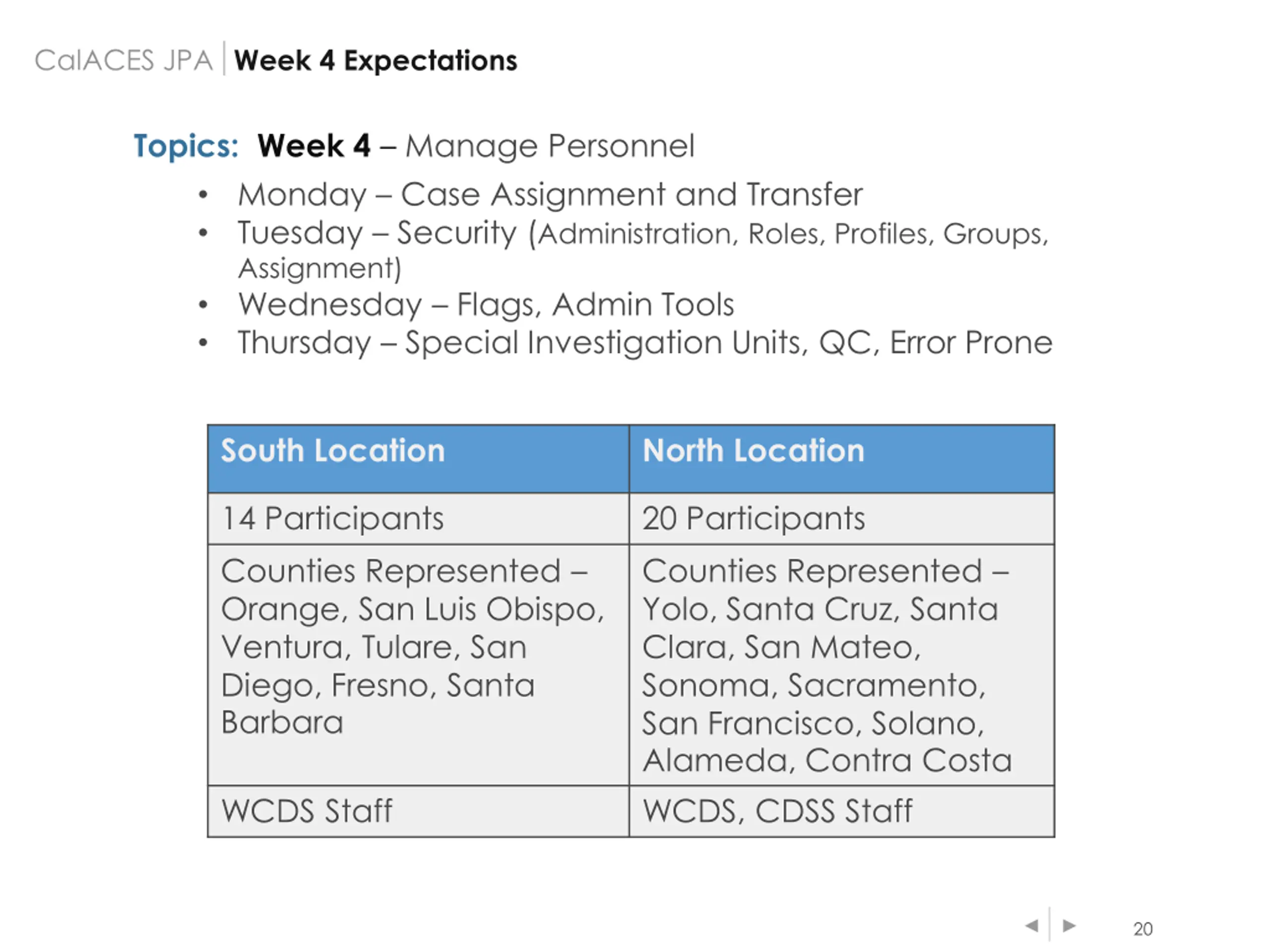Click Thursday Special Investigation Units bullet
The image size is (1270, 952).
645,343
